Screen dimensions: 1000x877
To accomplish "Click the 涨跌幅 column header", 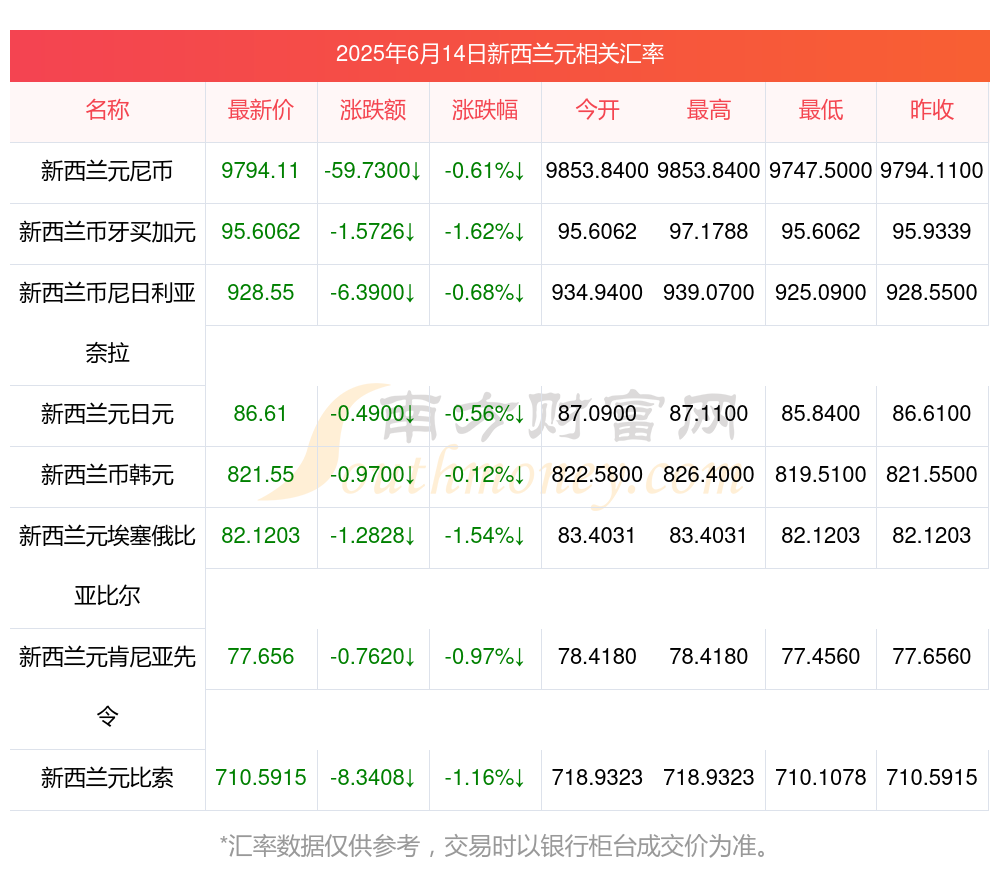I will click(485, 110).
